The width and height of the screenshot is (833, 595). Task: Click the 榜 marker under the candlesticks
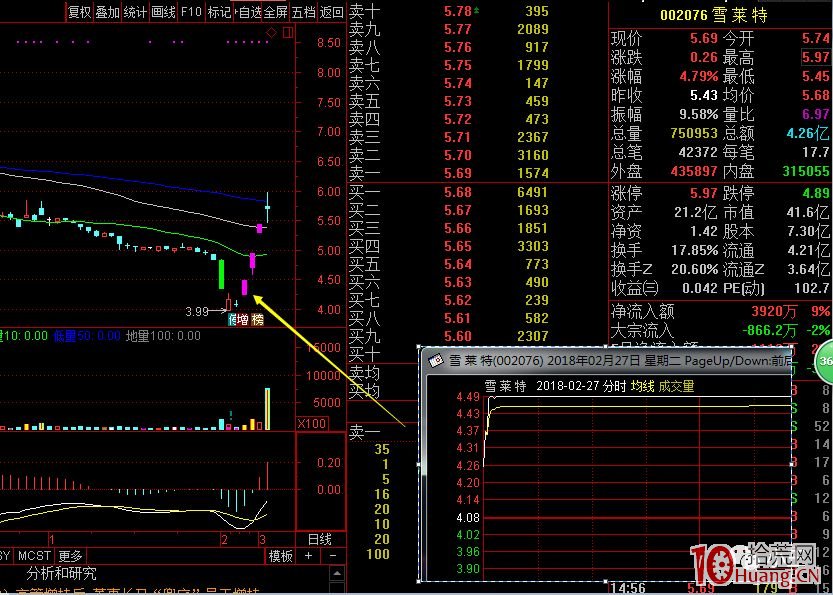[258, 319]
